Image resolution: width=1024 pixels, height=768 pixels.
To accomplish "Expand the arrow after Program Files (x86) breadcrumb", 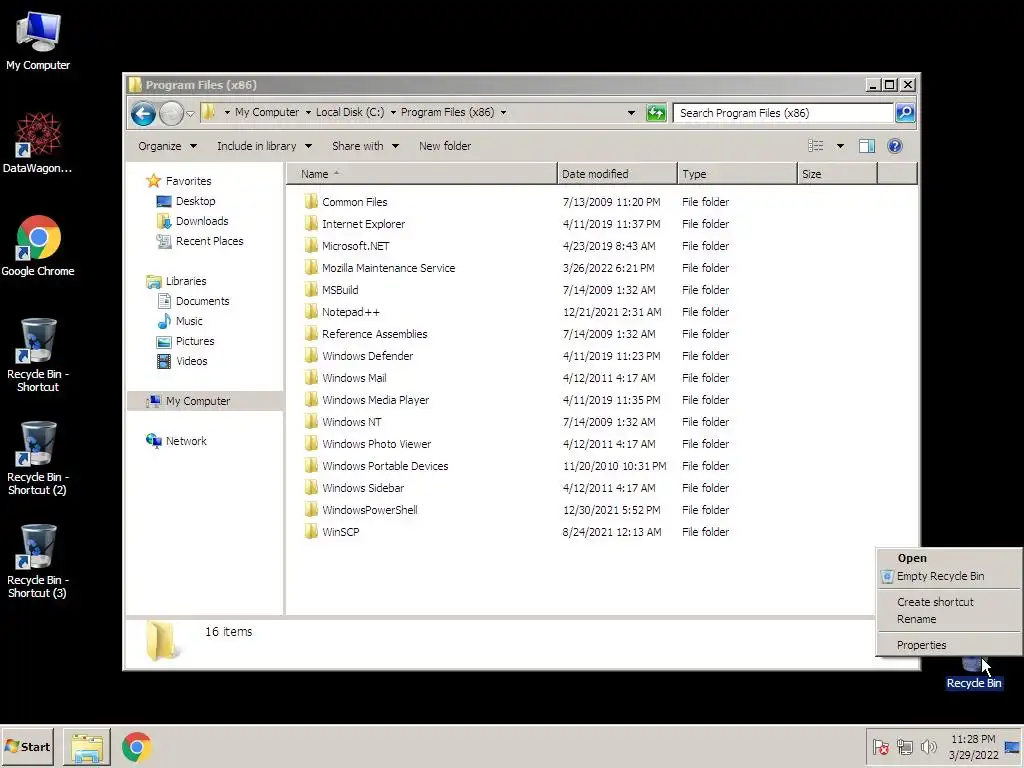I will tap(503, 112).
